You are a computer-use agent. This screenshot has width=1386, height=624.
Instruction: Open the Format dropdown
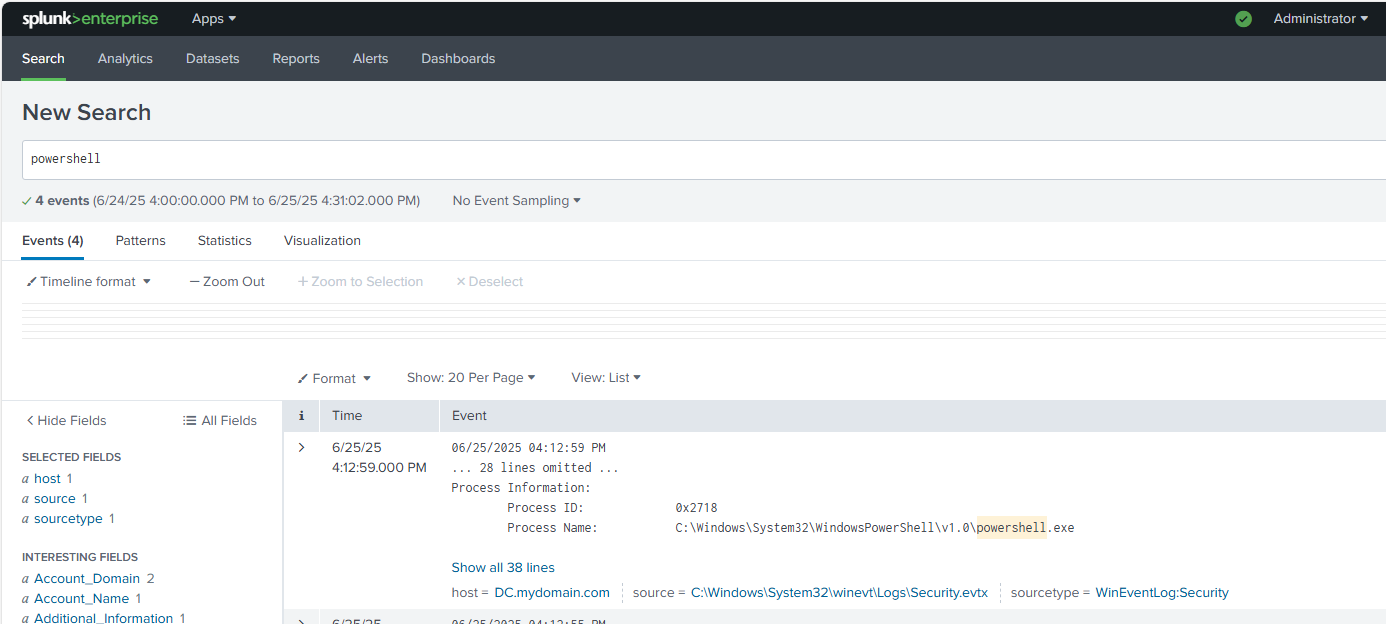pyautogui.click(x=334, y=378)
